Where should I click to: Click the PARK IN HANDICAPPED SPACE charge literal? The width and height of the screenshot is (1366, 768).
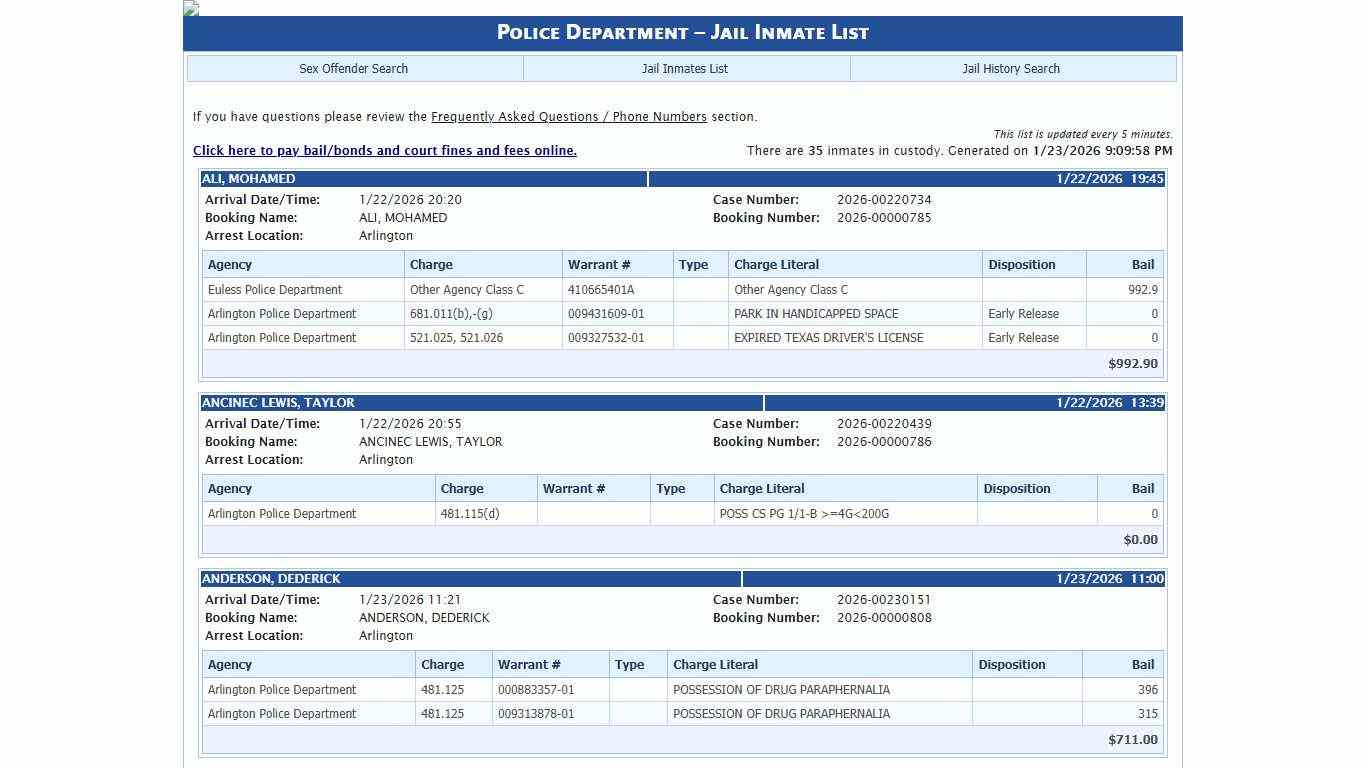(816, 314)
